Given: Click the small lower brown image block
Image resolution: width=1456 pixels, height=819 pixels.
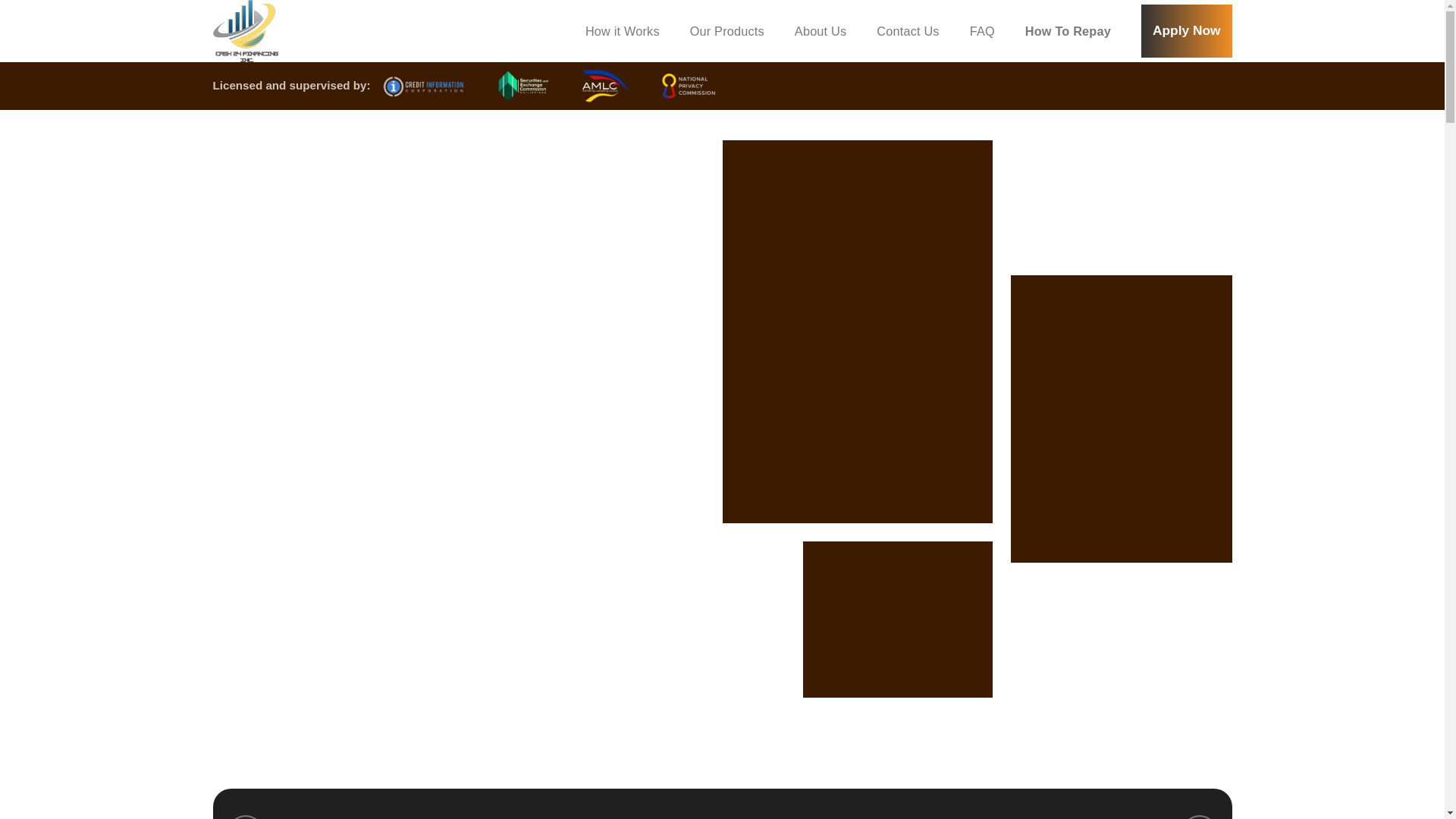Looking at the screenshot, I should point(897,620).
